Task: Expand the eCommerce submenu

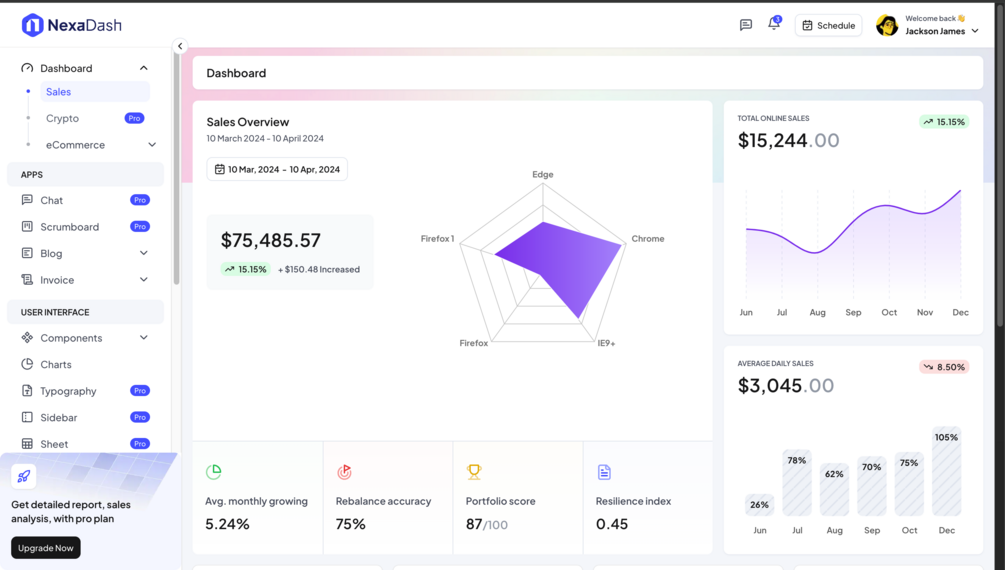Action: [x=152, y=145]
